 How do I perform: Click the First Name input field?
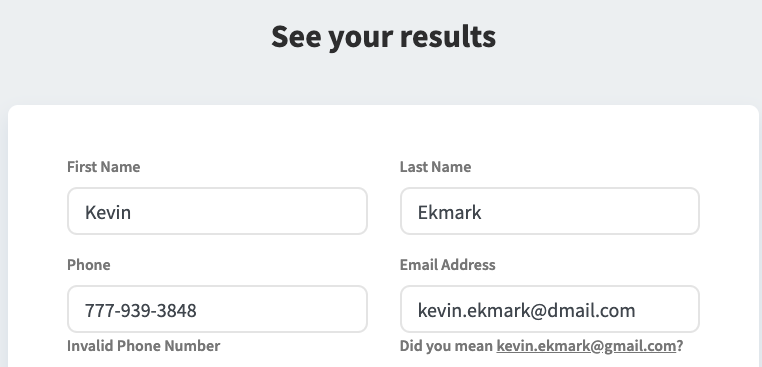coord(217,211)
